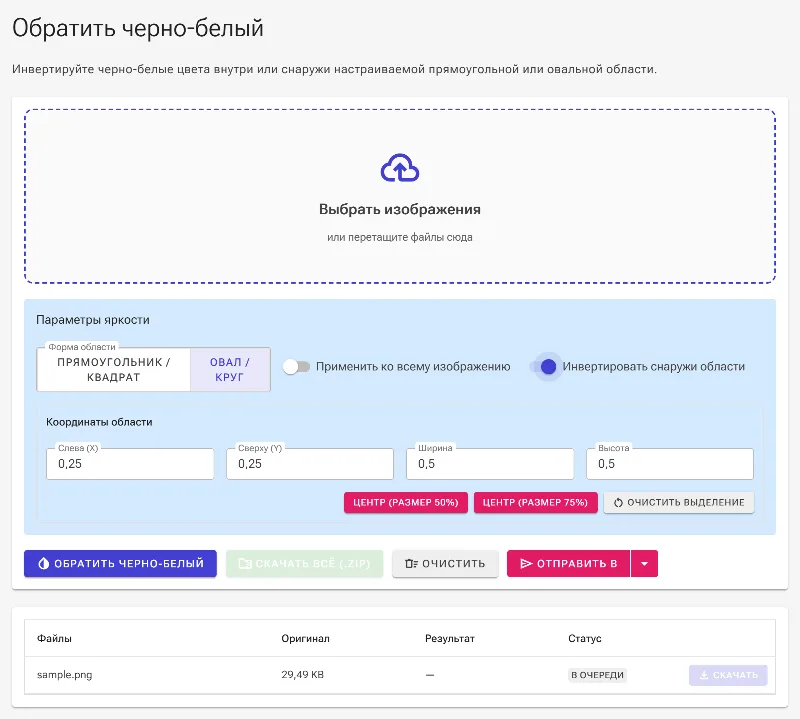Click the 'Ширина' input field
Viewport: 800px width, 719px height.
[490, 464]
